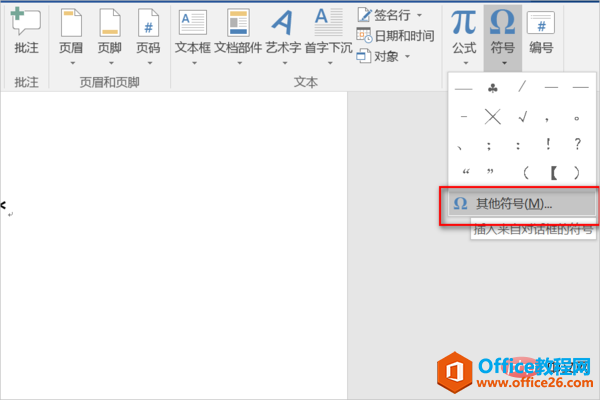Insert the opening double quote “ symbol

466,172
